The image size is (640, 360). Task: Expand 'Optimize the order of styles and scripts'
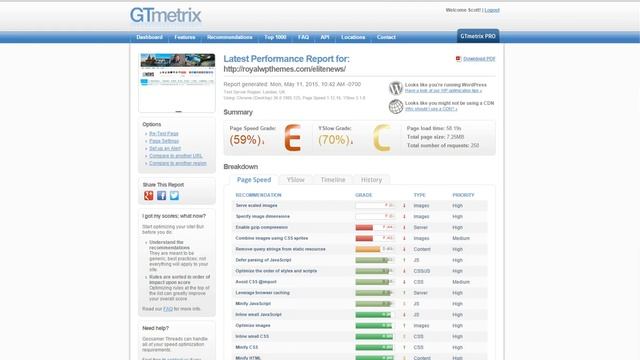276,271
